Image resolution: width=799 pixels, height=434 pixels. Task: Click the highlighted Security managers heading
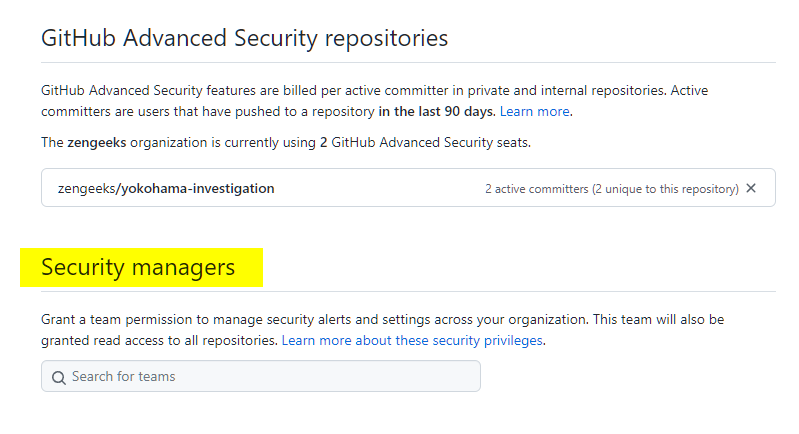click(x=138, y=267)
